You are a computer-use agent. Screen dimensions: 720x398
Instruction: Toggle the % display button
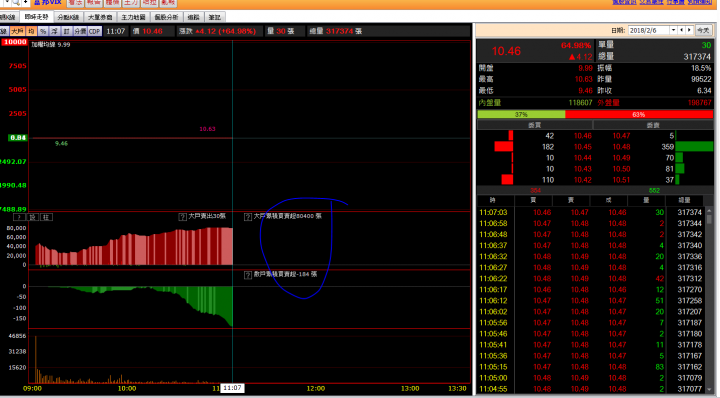point(43,31)
